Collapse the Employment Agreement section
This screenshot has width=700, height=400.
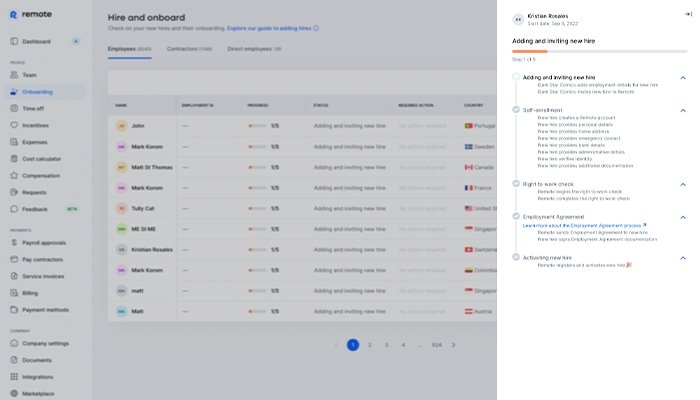pos(683,217)
